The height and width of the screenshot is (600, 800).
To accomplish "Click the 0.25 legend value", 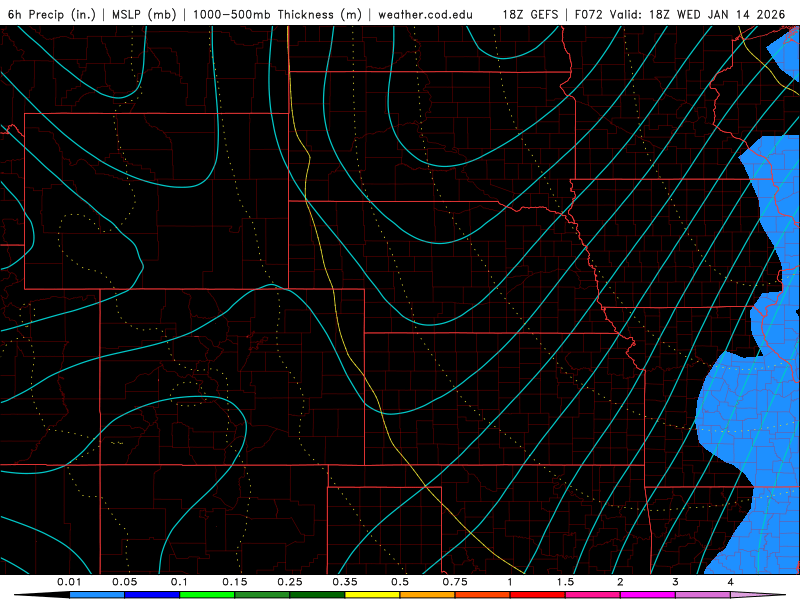I will (290, 582).
